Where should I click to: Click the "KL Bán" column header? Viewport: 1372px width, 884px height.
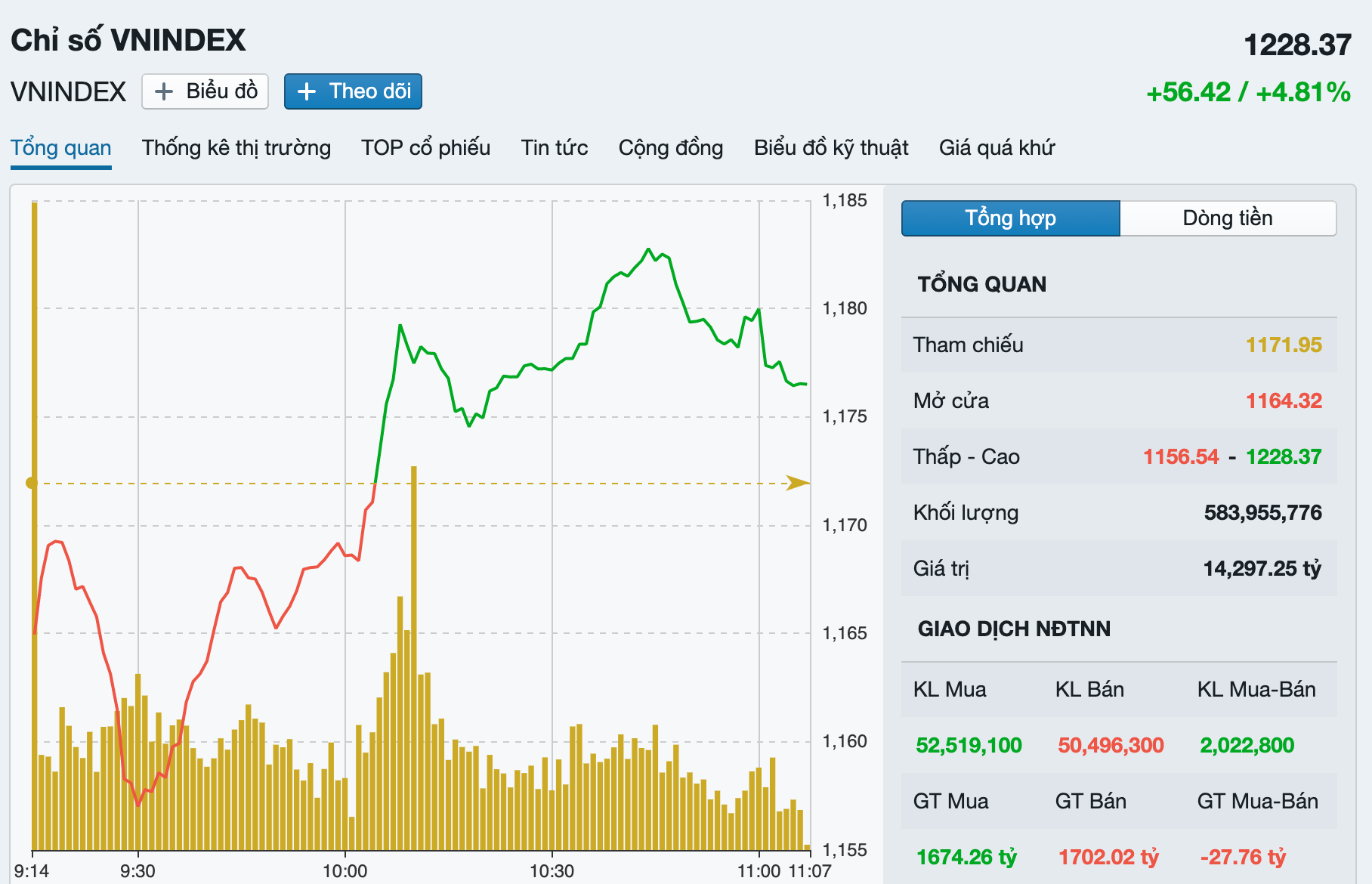tap(1089, 690)
